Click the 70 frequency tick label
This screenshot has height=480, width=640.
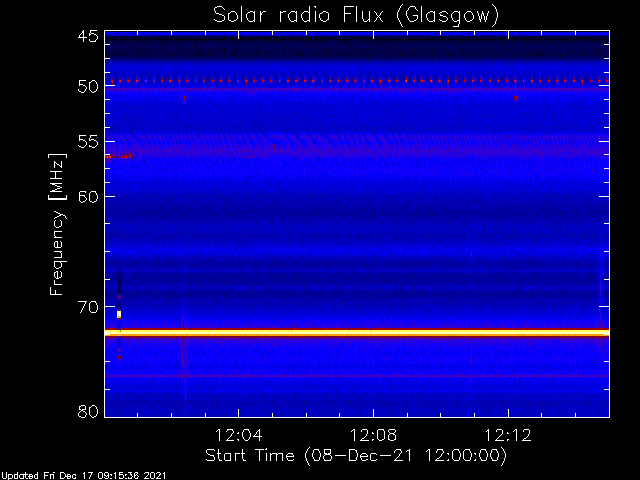tap(88, 307)
